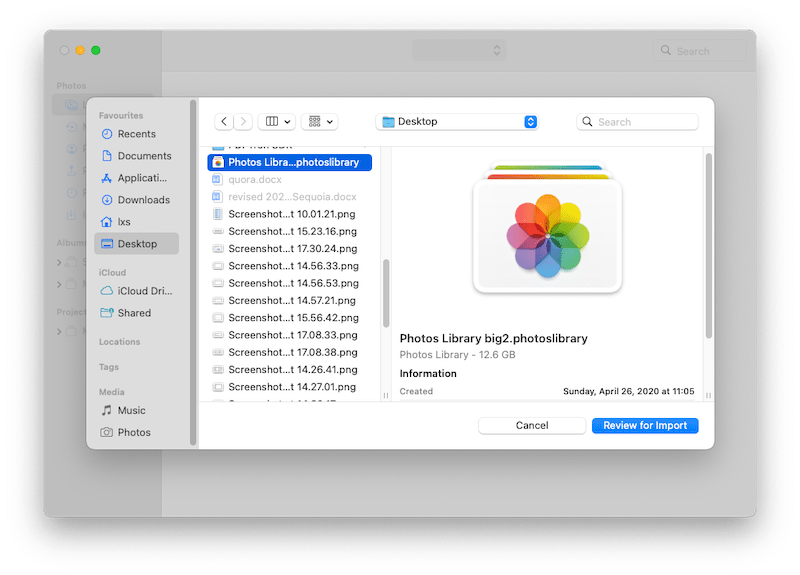The image size is (800, 575).
Task: Select Downloads in the sidebar
Action: point(136,199)
